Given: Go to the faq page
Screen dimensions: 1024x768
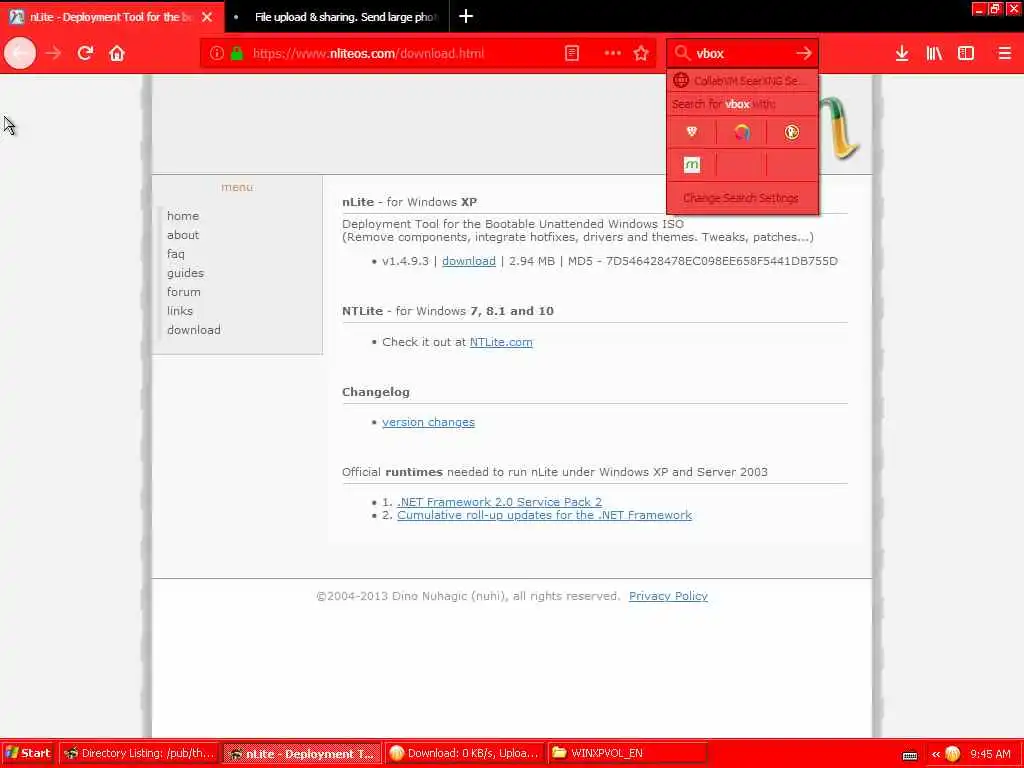Looking at the screenshot, I should (176, 254).
